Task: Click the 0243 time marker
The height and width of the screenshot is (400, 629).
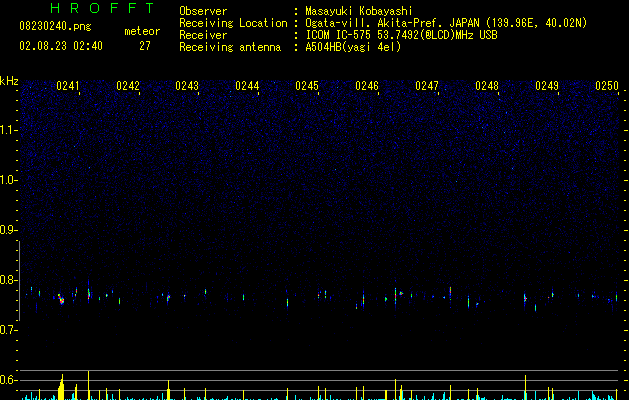Action: pyautogui.click(x=187, y=86)
